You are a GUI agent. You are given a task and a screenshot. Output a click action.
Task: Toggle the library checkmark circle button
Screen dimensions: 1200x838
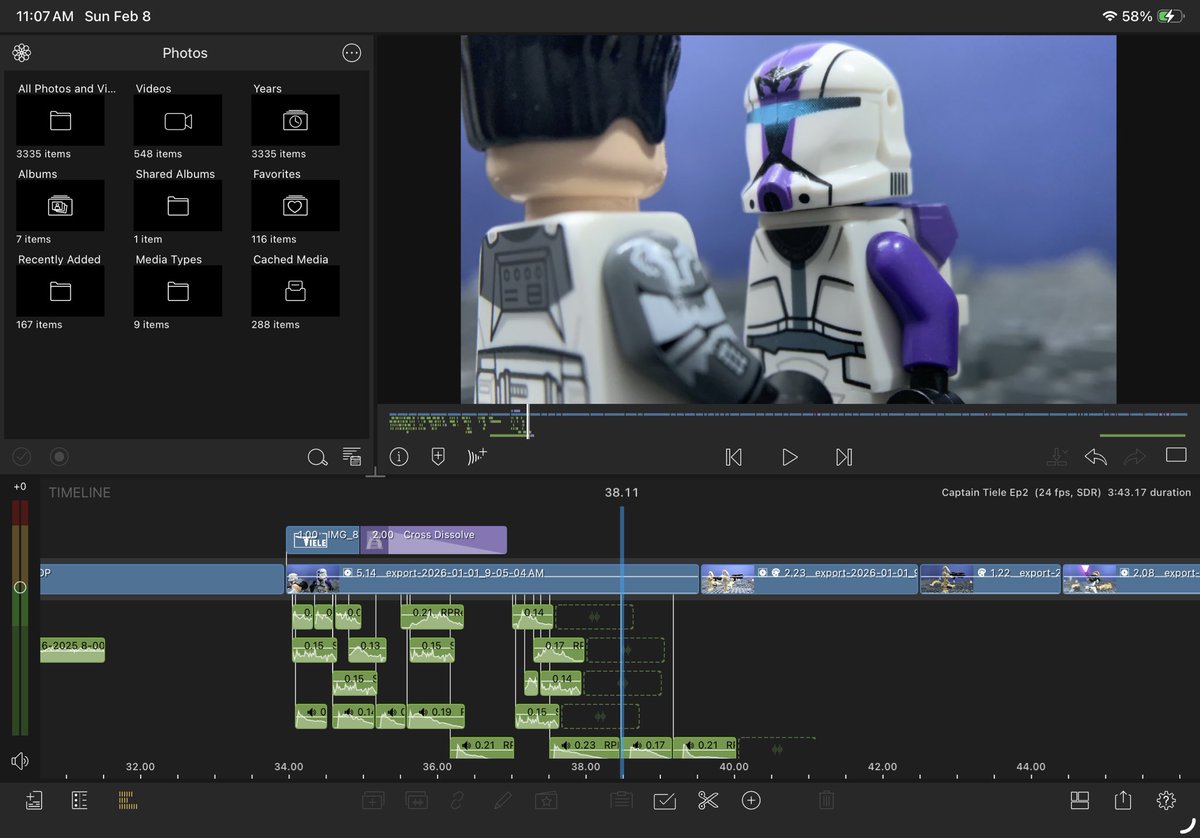pos(22,457)
